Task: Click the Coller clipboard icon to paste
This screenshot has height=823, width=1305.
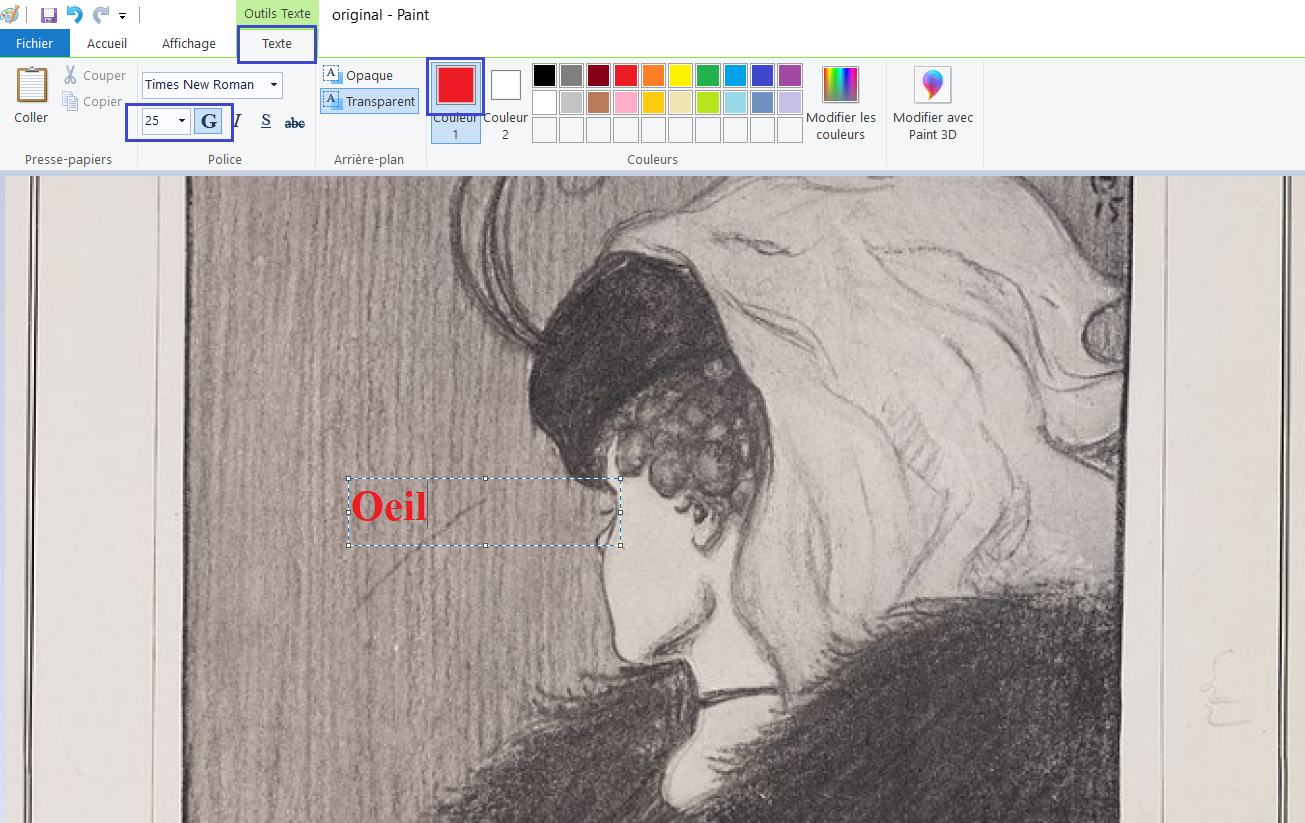Action: point(31,85)
